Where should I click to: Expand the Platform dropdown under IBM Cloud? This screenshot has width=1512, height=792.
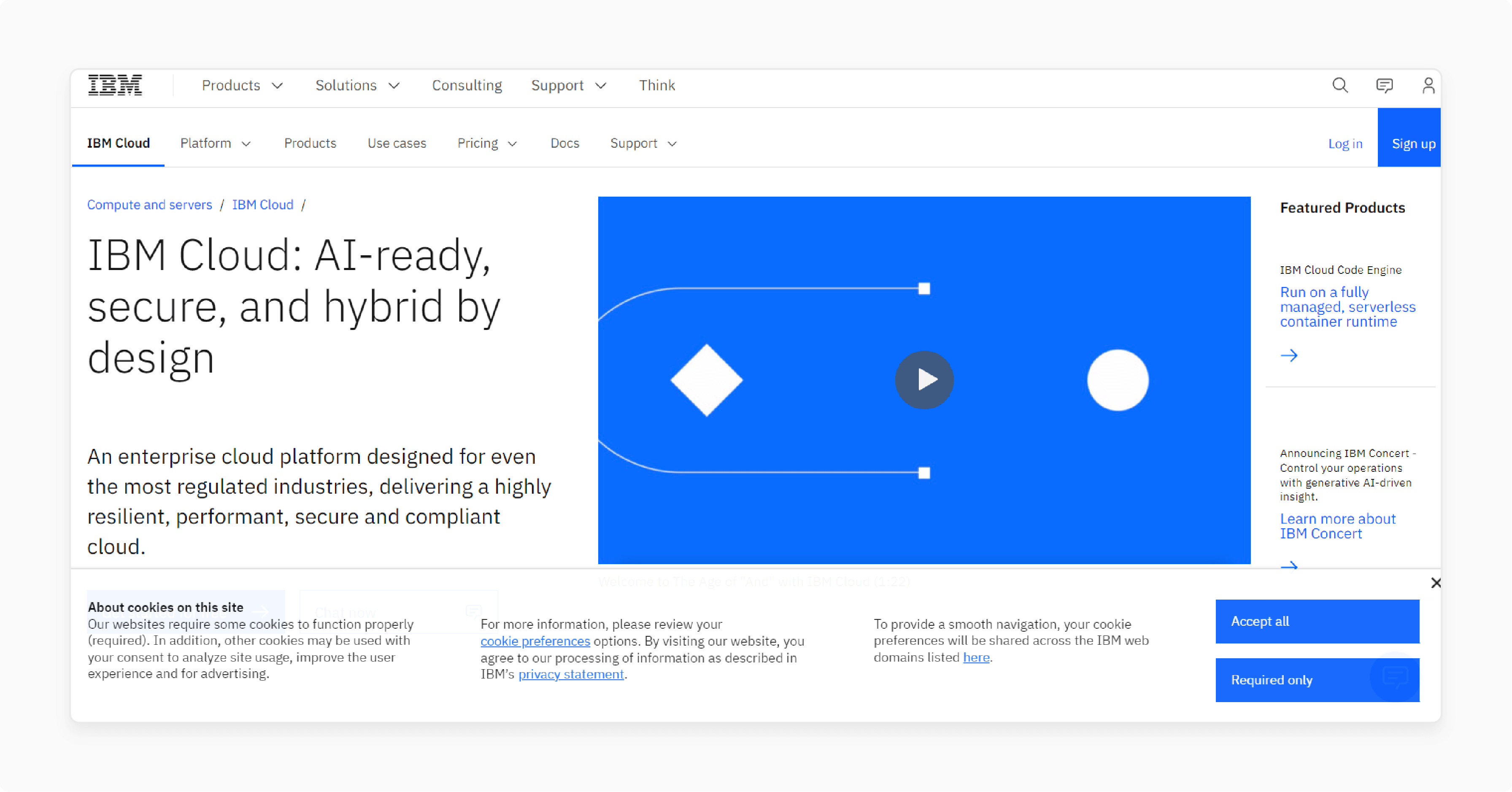click(x=214, y=143)
